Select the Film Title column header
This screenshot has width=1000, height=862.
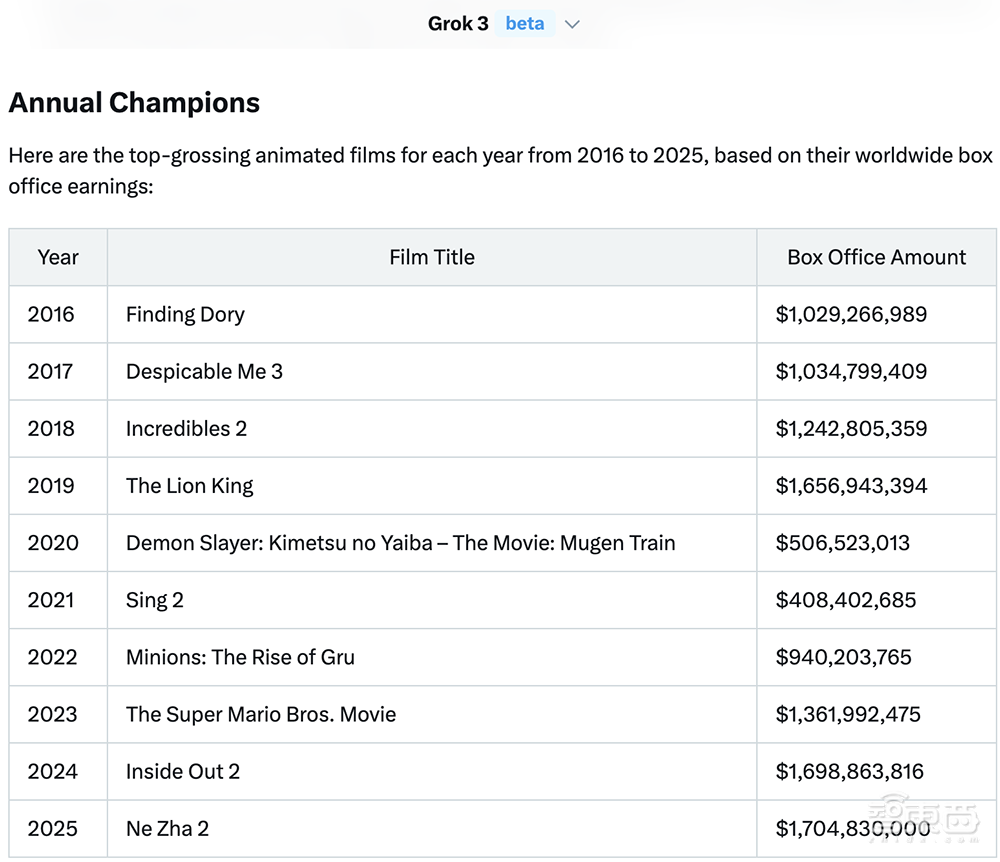(432, 257)
